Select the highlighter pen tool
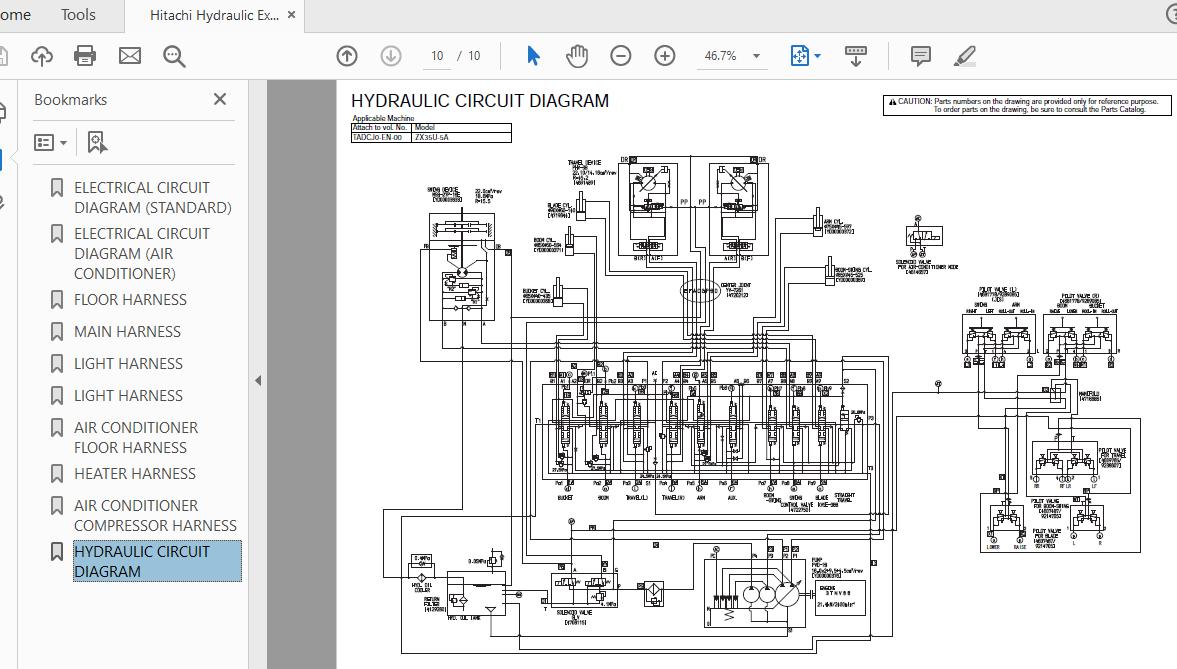The image size is (1177, 669). [965, 56]
